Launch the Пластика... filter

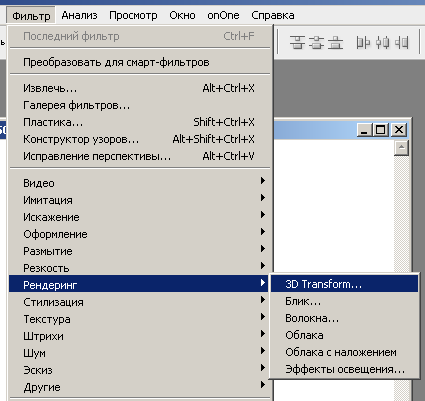[x=140, y=122]
